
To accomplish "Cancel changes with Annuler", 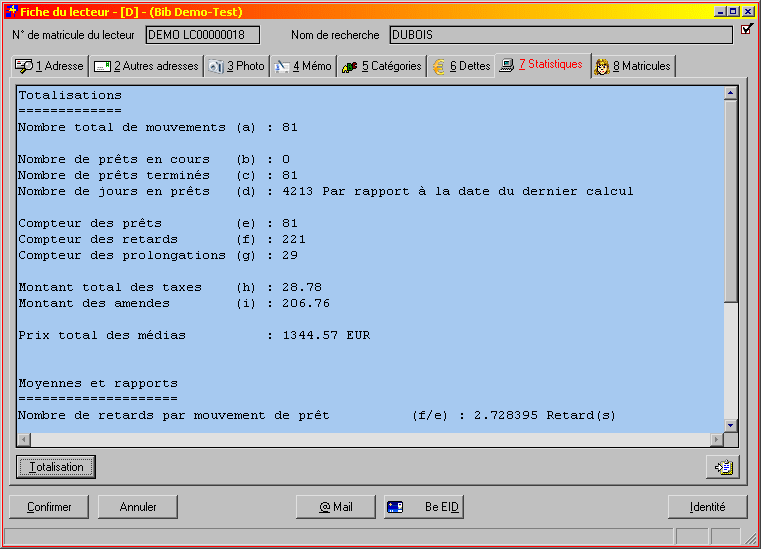I will pos(138,507).
